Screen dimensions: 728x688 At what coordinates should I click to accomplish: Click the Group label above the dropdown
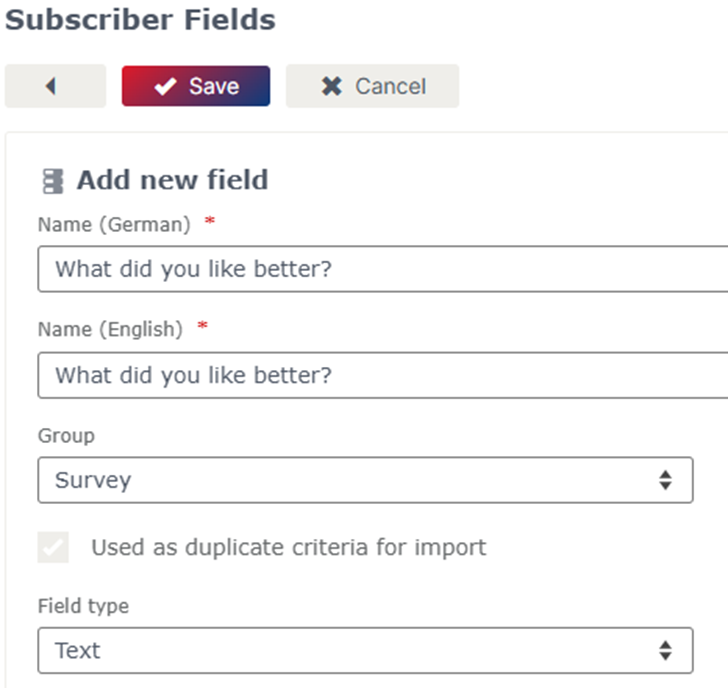pos(66,436)
